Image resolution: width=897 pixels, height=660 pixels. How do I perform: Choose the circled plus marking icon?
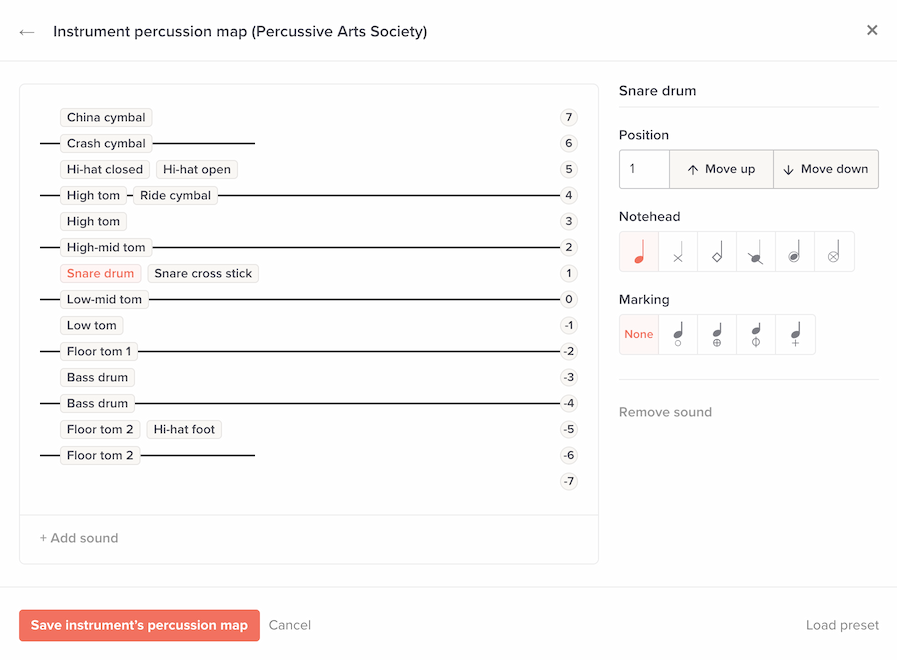click(x=717, y=334)
